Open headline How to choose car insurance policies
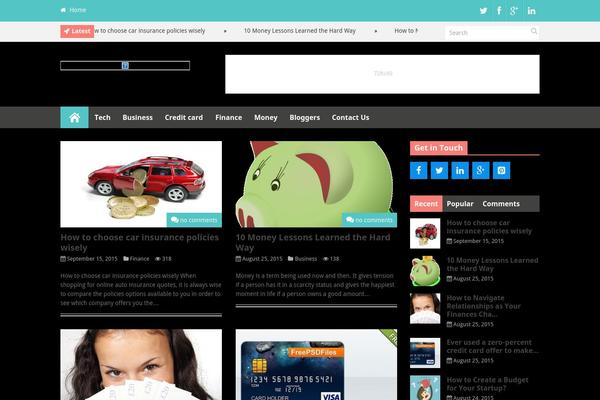600x400 pixels. [x=140, y=242]
